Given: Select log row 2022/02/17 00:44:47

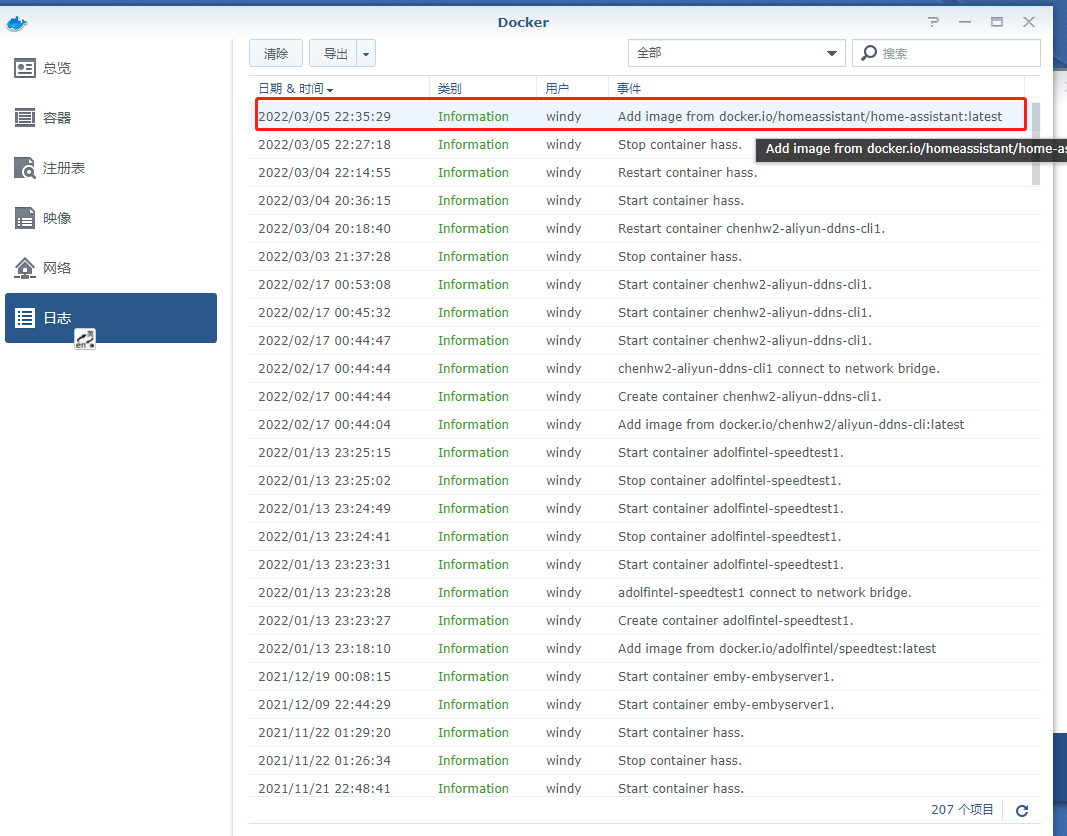Looking at the screenshot, I should (644, 340).
